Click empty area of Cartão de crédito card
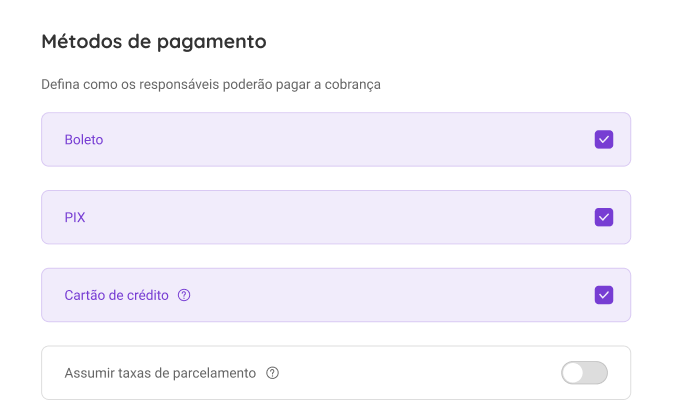 point(387,295)
